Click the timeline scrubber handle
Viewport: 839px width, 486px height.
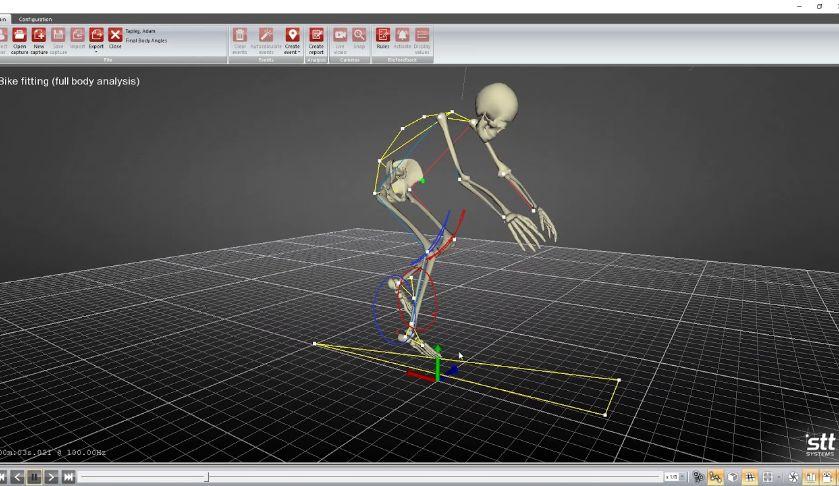pos(207,476)
